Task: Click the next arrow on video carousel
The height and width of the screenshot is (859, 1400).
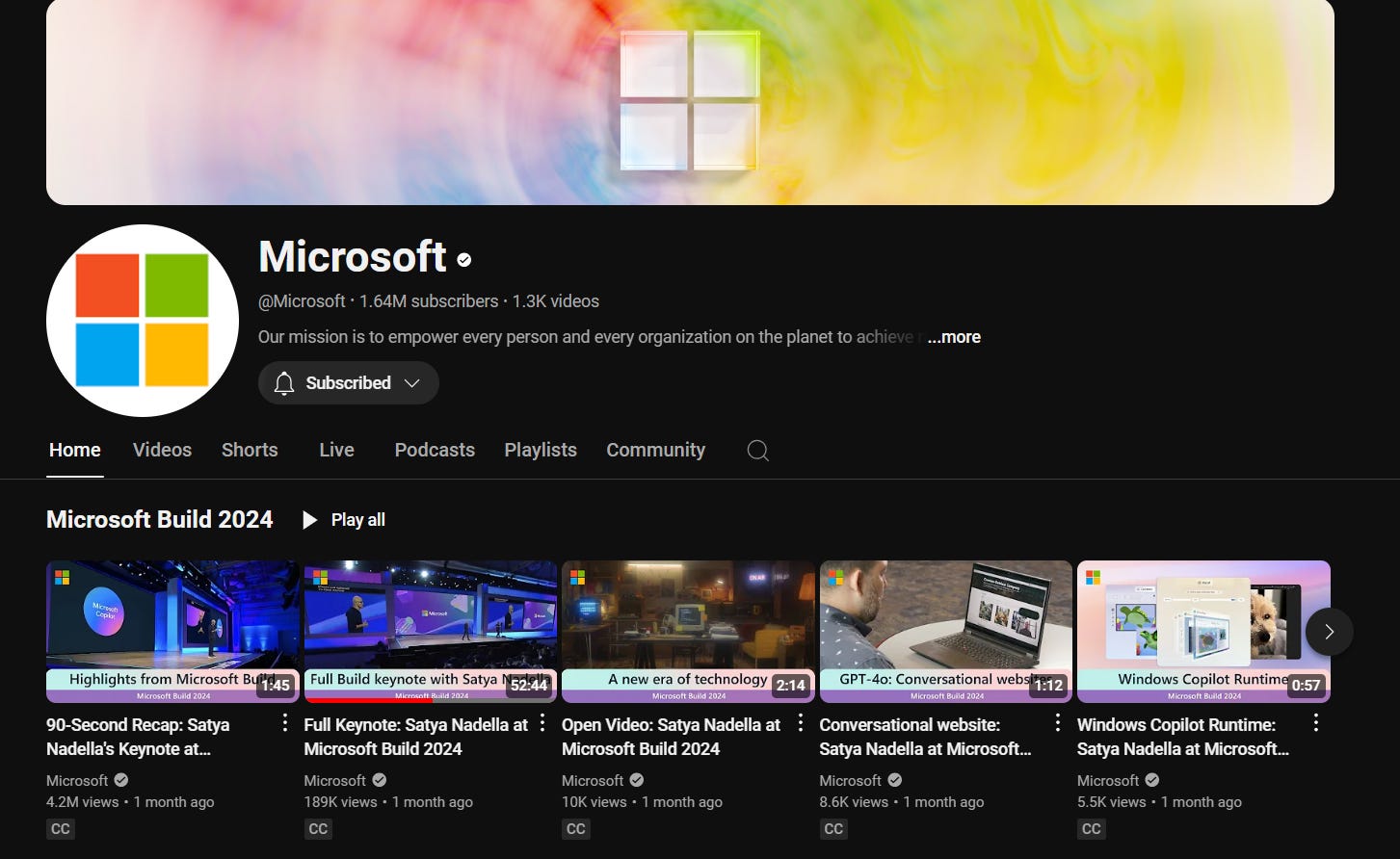Action: [1330, 632]
